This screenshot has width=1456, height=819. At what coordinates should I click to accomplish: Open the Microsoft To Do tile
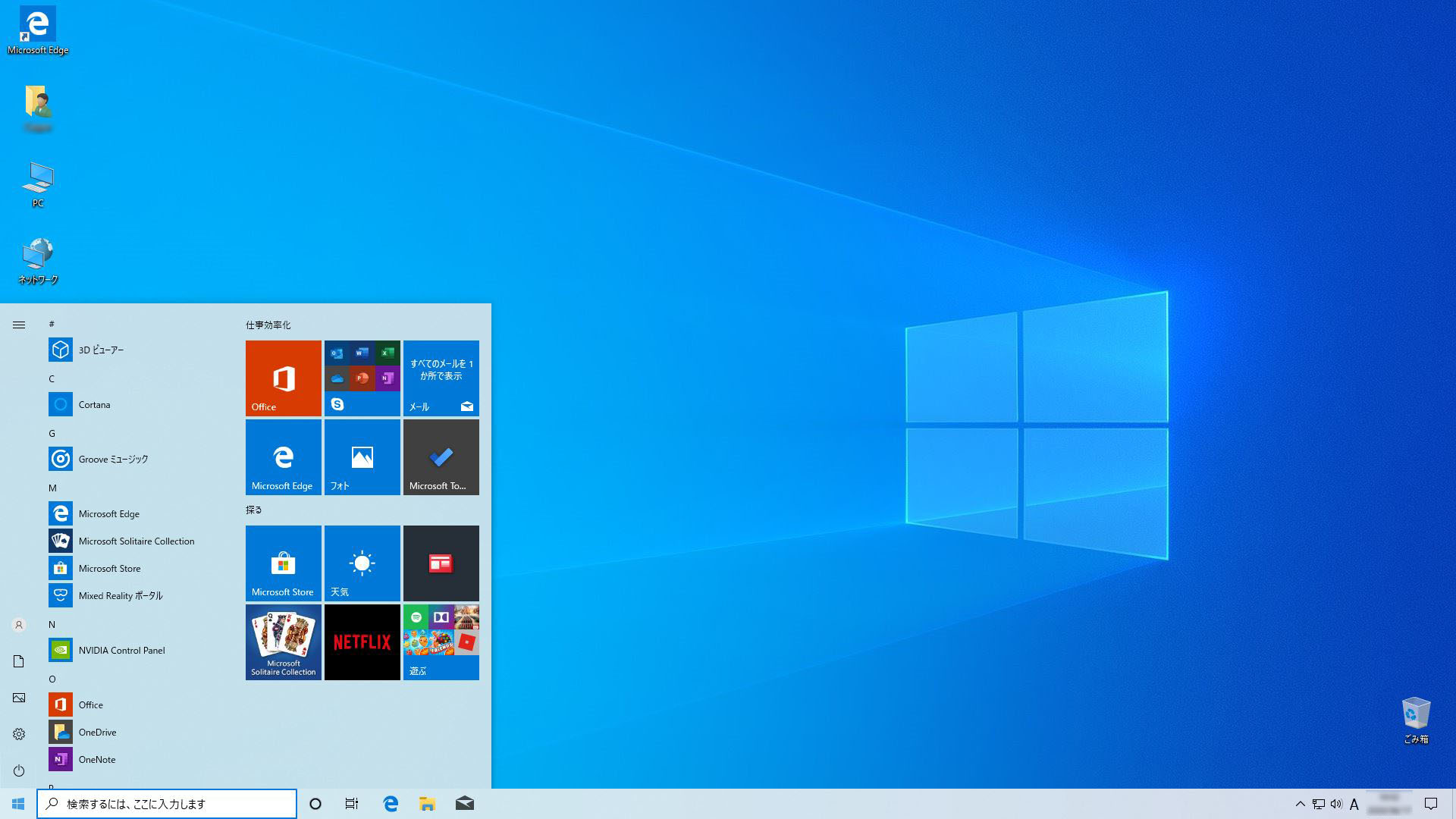point(441,457)
